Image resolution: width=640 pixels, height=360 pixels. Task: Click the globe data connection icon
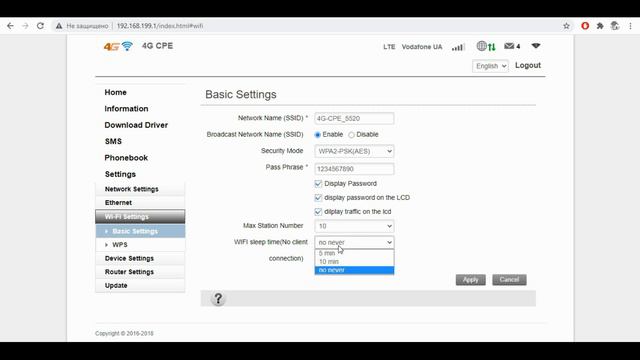[x=486, y=47]
